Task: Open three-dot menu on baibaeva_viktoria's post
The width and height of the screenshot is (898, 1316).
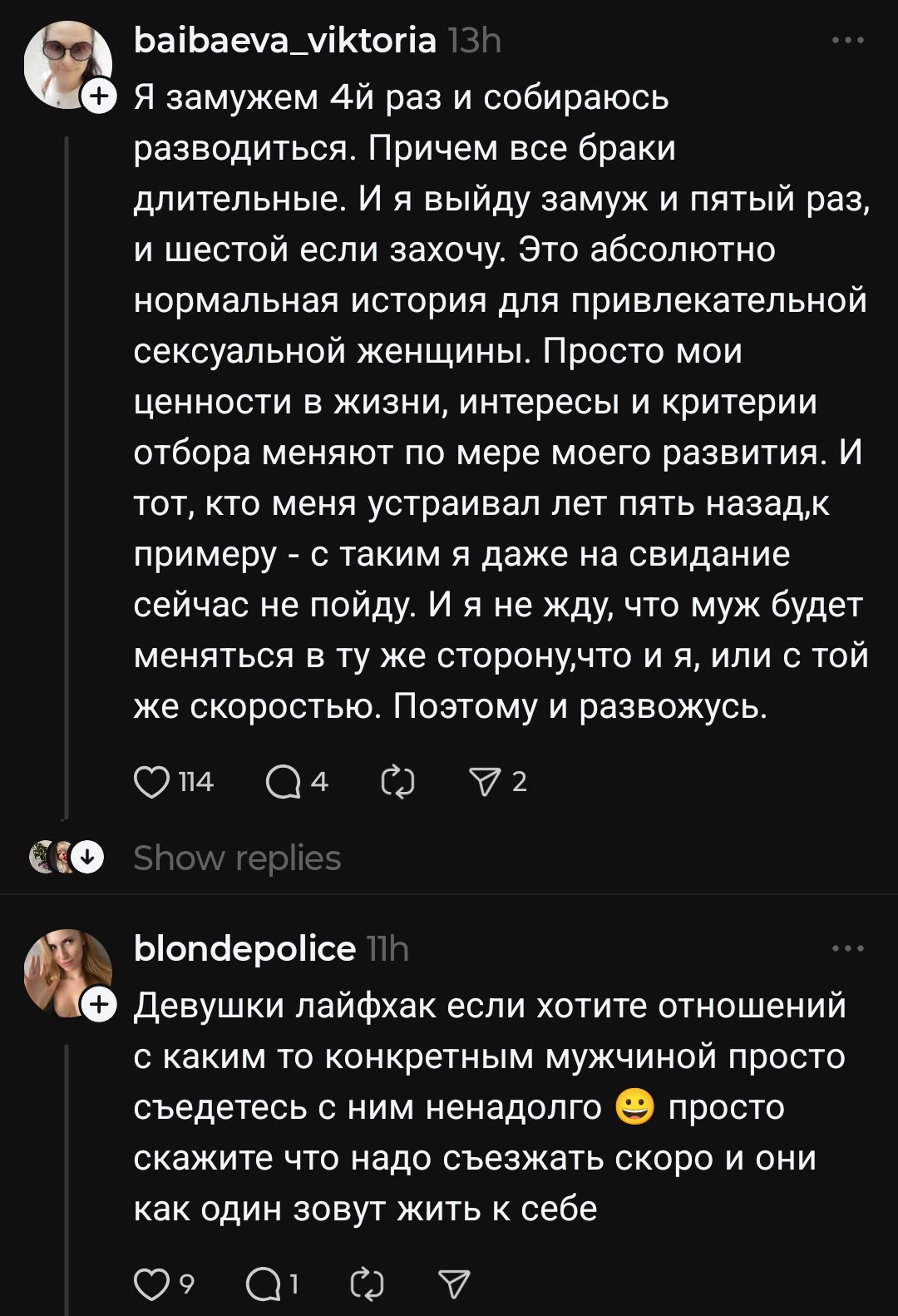Action: [x=848, y=40]
